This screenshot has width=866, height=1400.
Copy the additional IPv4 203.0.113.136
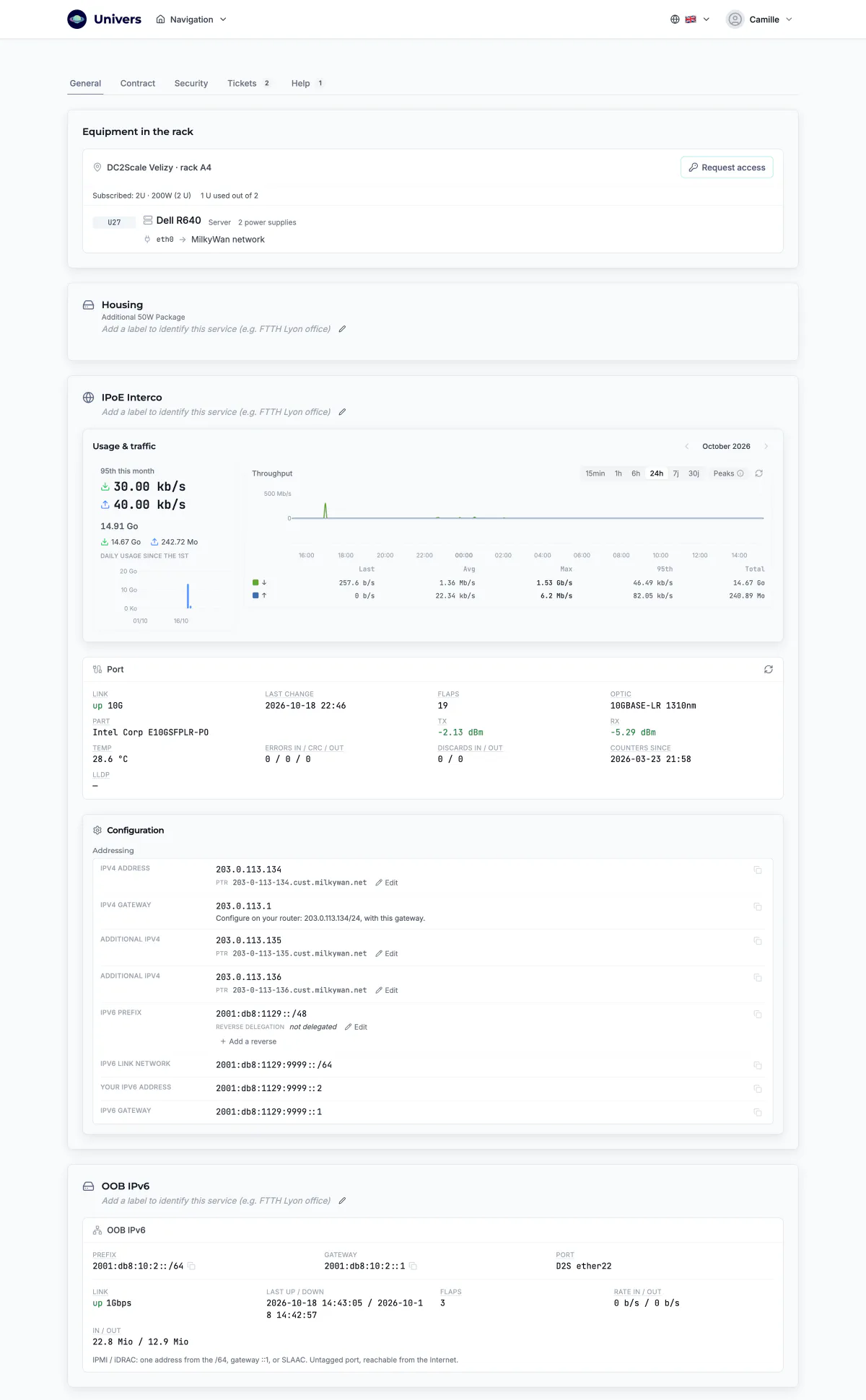point(758,978)
